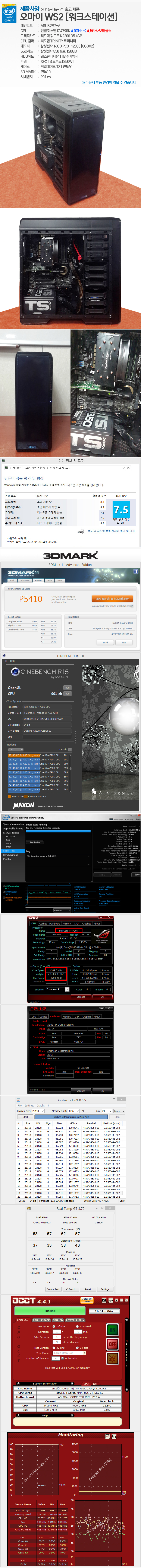Viewport: 141px width, 1568px height.
Task: Click XS Bench in Real Temp
Action: pyautogui.click(x=71, y=1289)
